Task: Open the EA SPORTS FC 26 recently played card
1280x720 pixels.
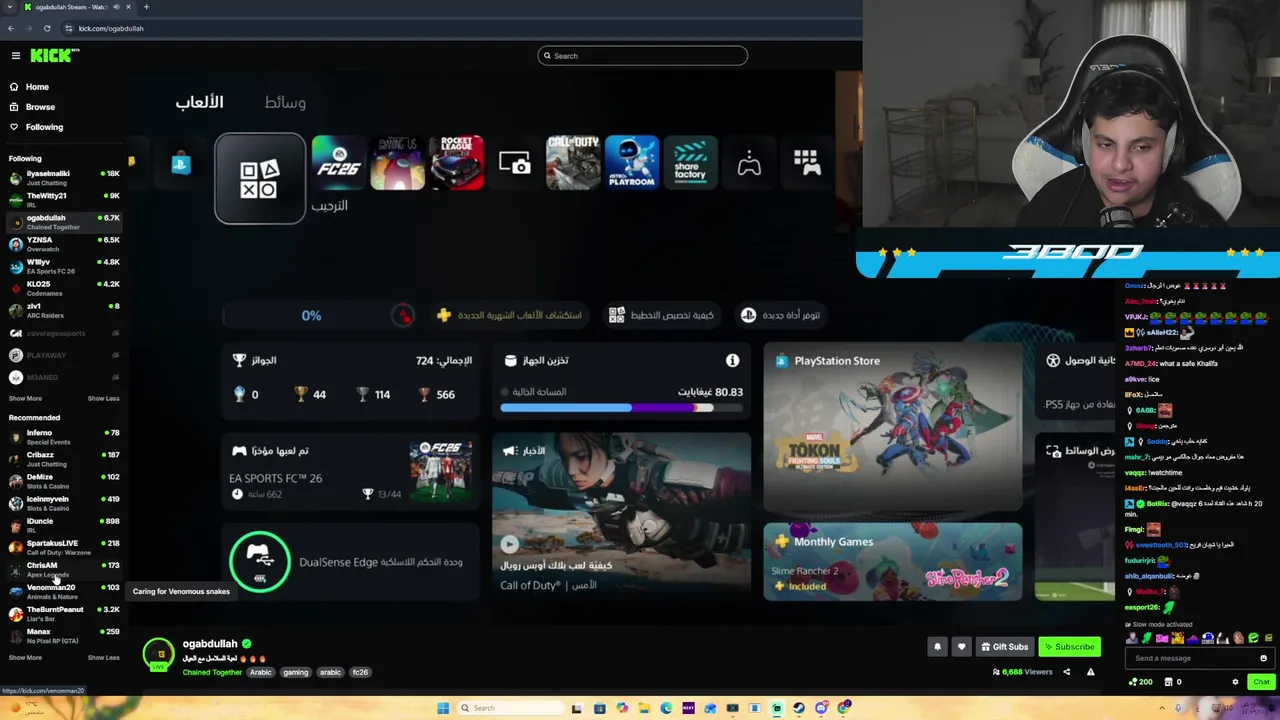Action: point(350,472)
